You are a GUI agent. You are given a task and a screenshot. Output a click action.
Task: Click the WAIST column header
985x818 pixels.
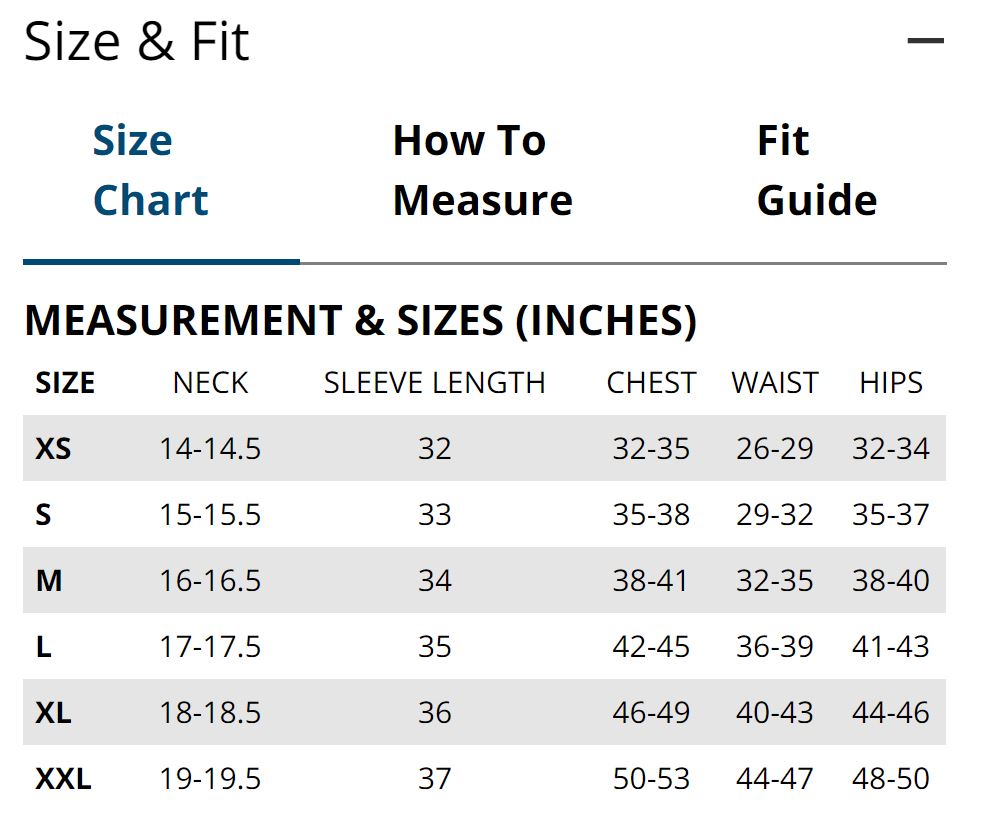(x=775, y=383)
